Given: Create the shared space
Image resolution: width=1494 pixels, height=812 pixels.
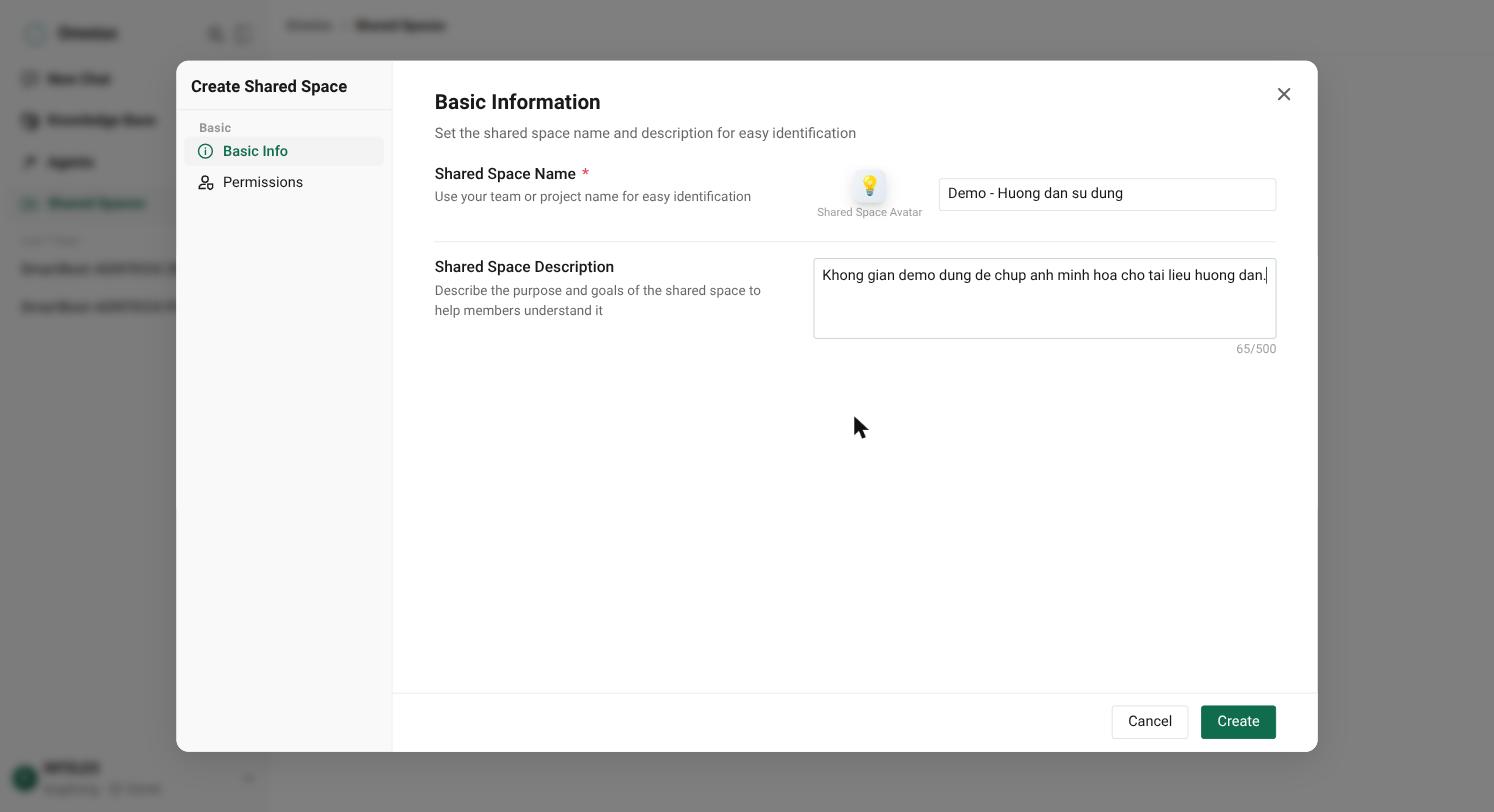Looking at the screenshot, I should (1238, 722).
